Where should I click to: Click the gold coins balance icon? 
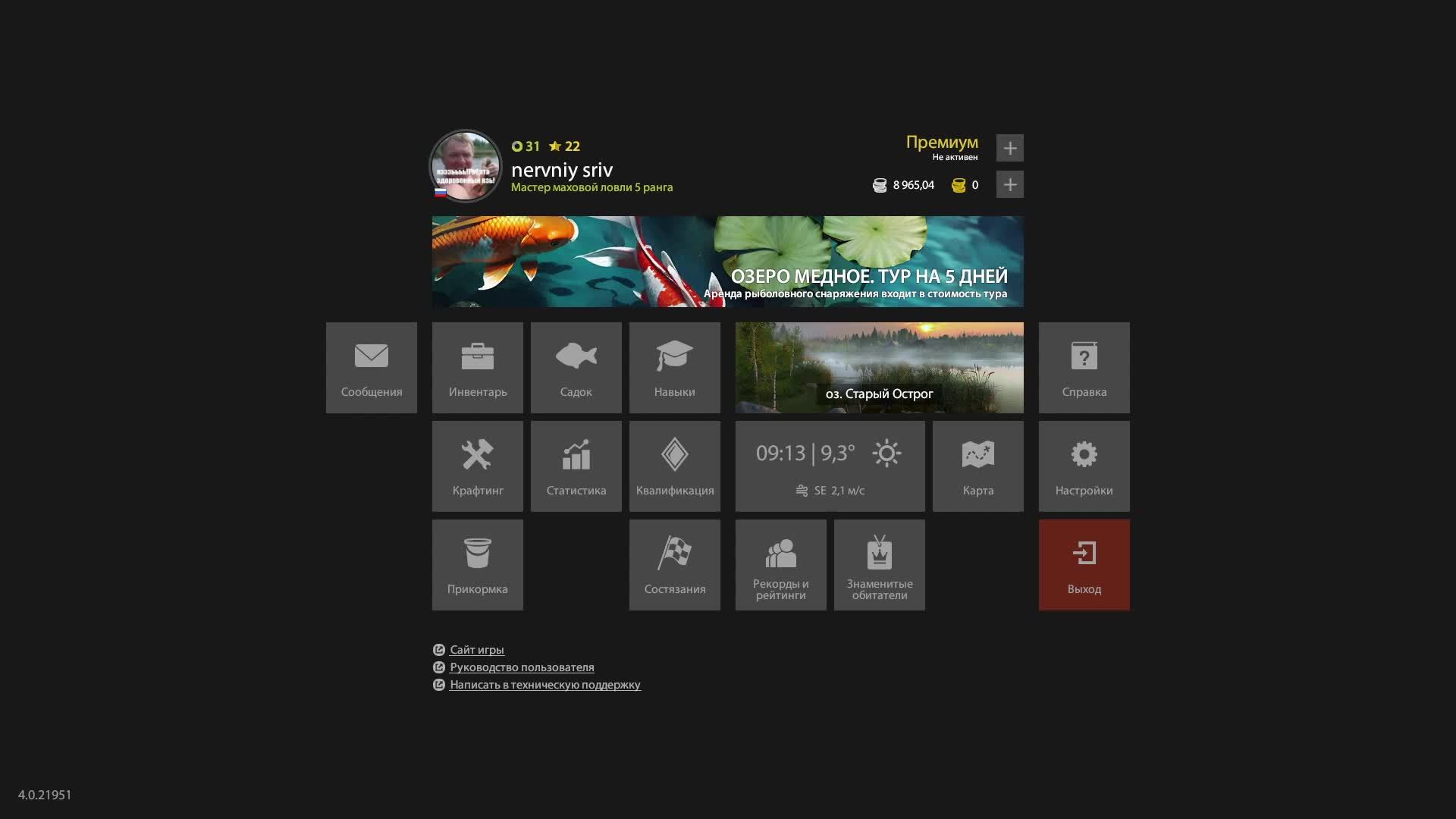(x=959, y=185)
